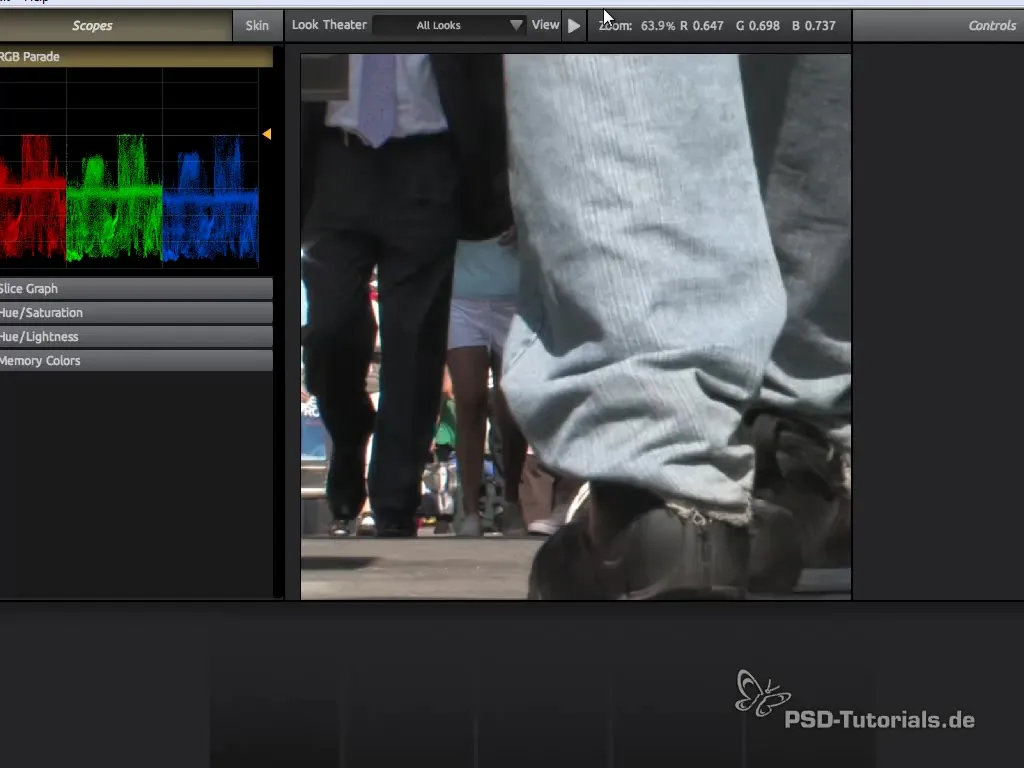Click the orange marker beside RGB Parade
Viewport: 1024px width, 768px height.
point(266,134)
